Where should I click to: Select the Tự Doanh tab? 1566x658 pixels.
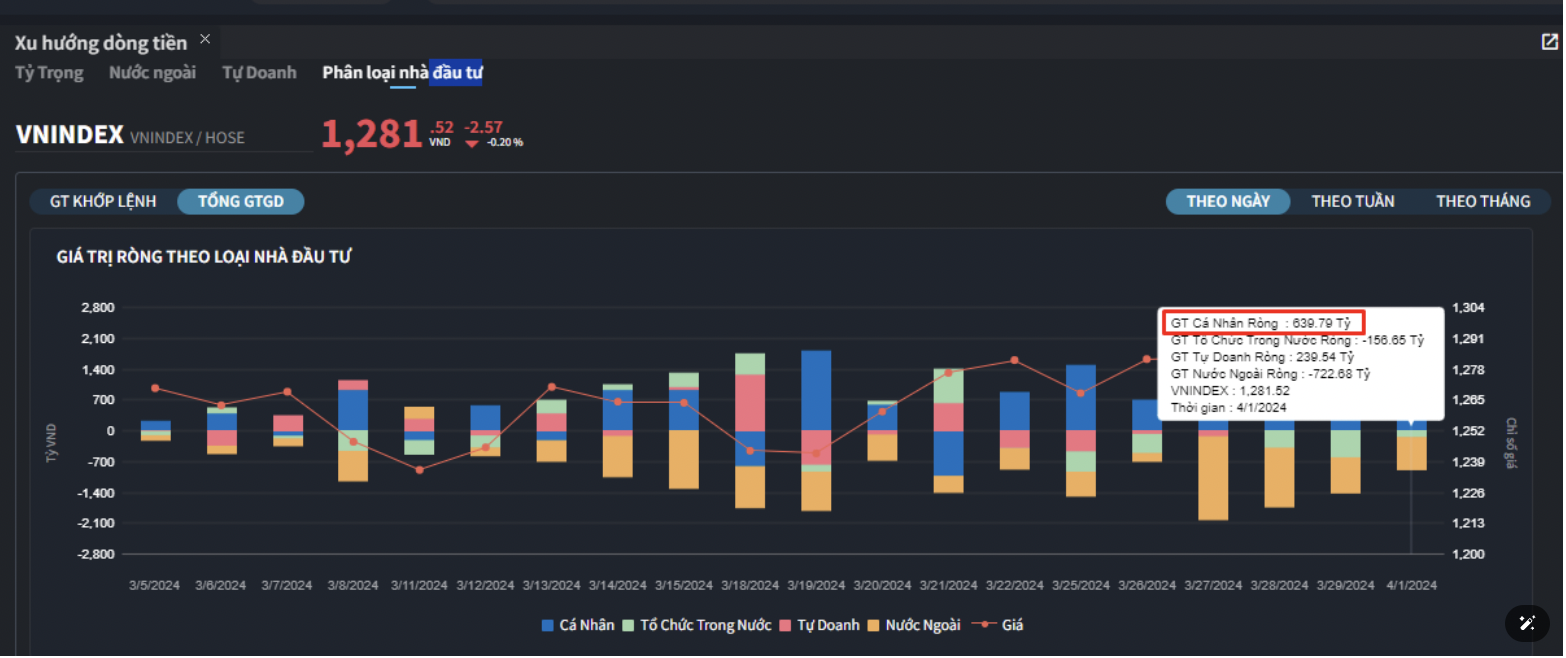click(x=259, y=72)
